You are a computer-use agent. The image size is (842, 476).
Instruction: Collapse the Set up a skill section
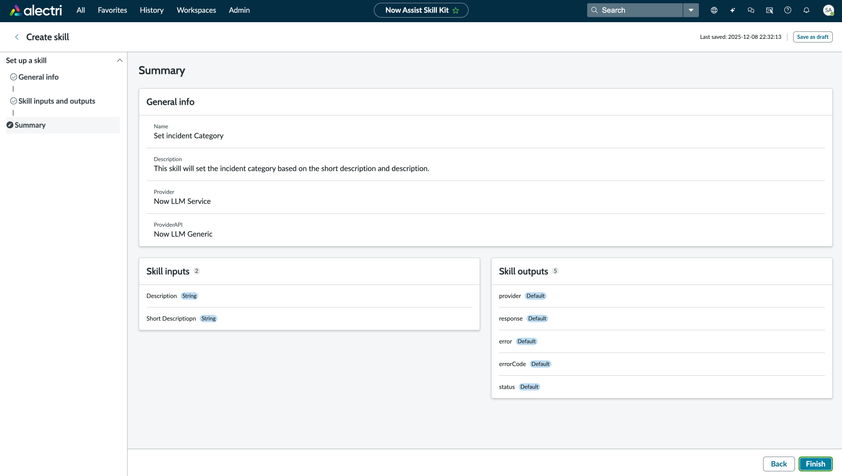(120, 60)
